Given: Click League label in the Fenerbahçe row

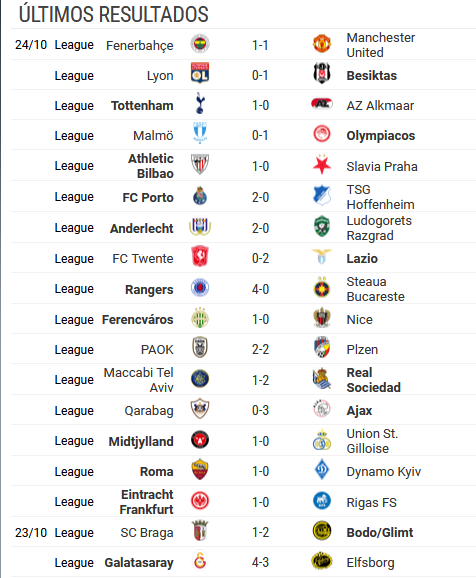Looking at the screenshot, I should tap(74, 45).
